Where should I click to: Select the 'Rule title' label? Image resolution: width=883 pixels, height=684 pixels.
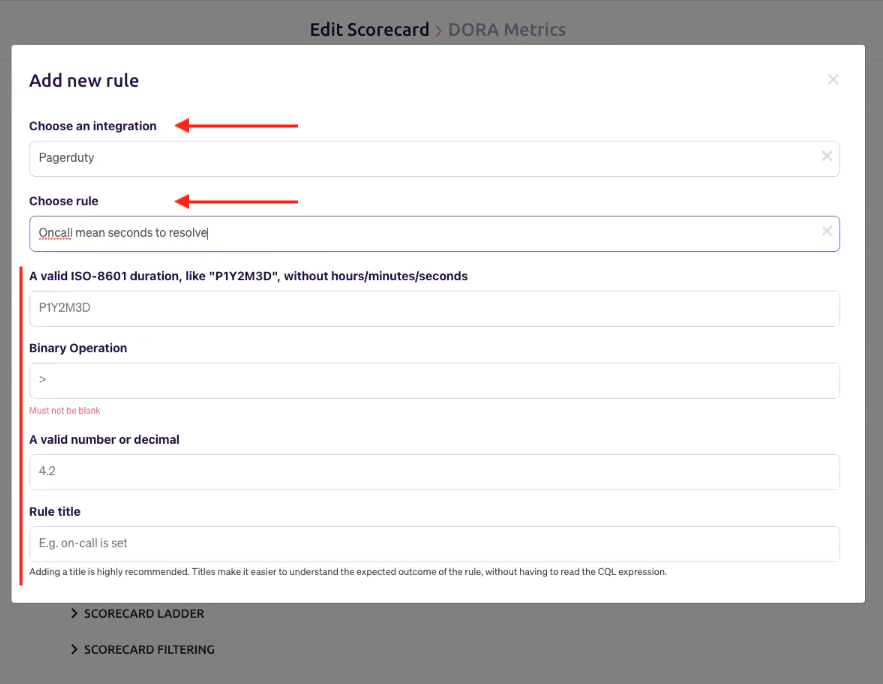[55, 512]
